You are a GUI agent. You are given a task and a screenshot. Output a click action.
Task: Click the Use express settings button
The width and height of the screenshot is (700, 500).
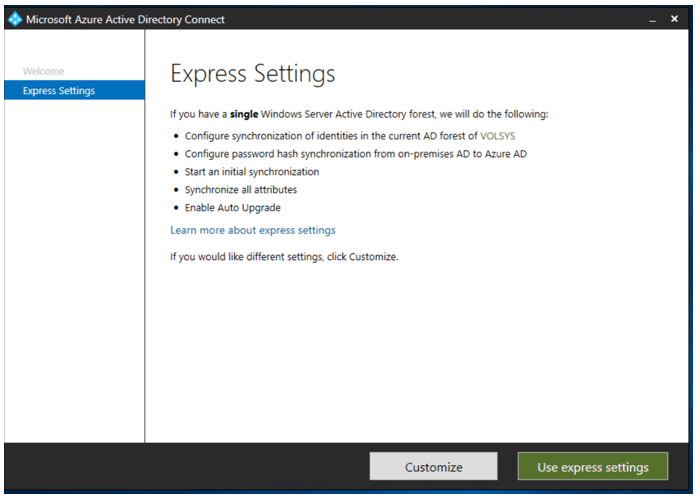[592, 466]
